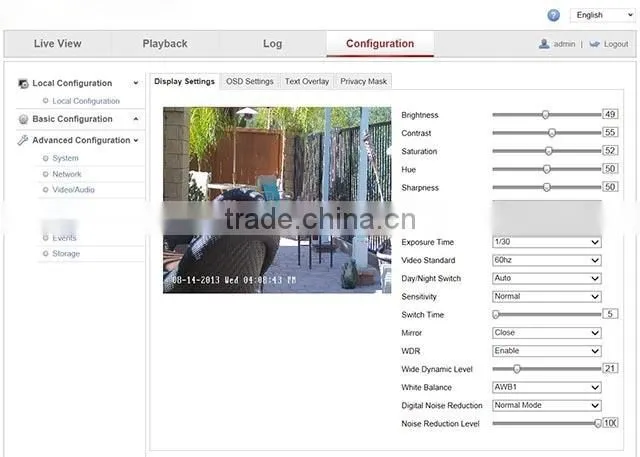Collapse the Local Configuration section arrow
The height and width of the screenshot is (457, 640).
coord(136,83)
